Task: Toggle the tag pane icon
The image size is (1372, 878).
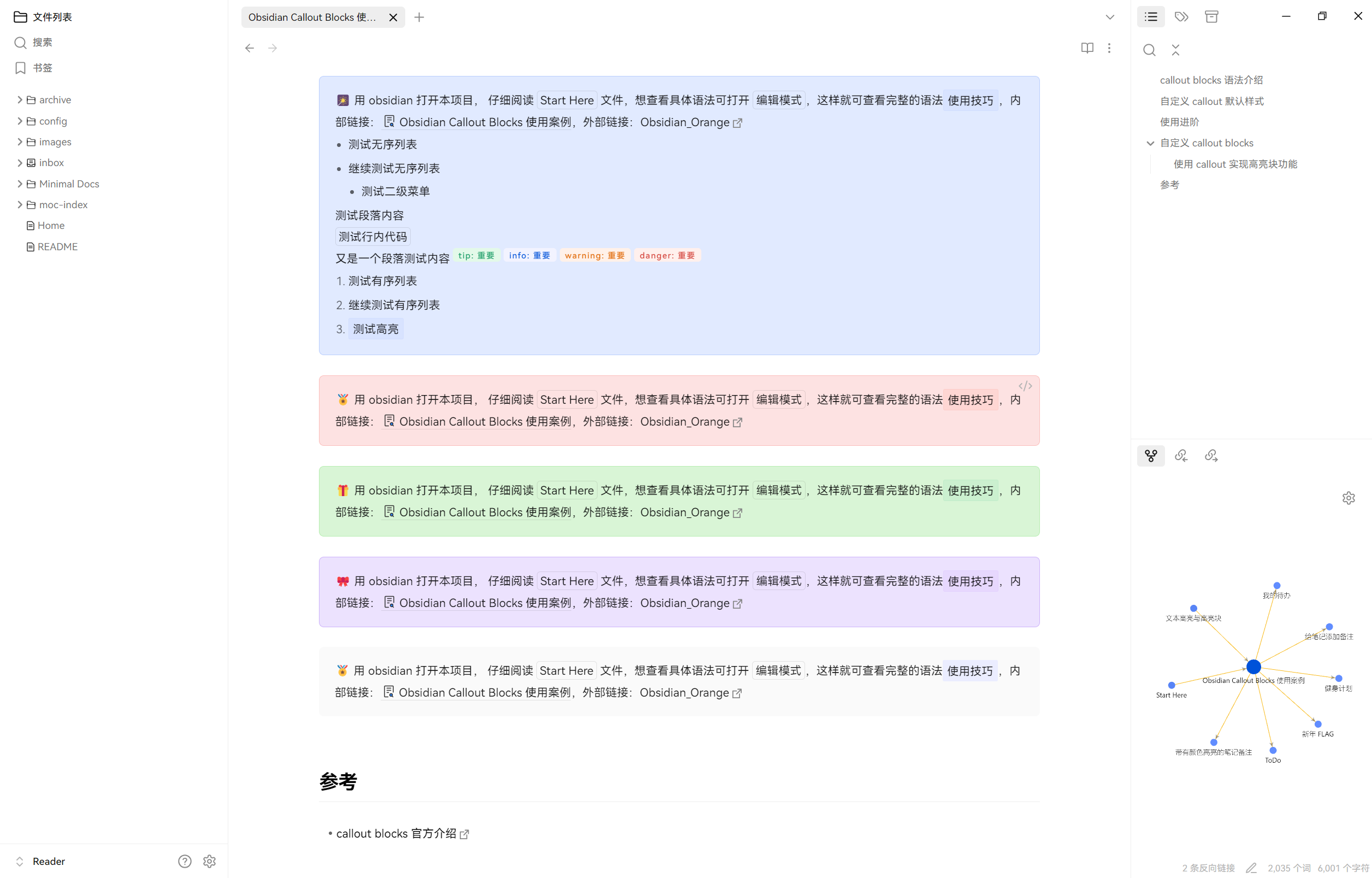Action: [x=1181, y=17]
